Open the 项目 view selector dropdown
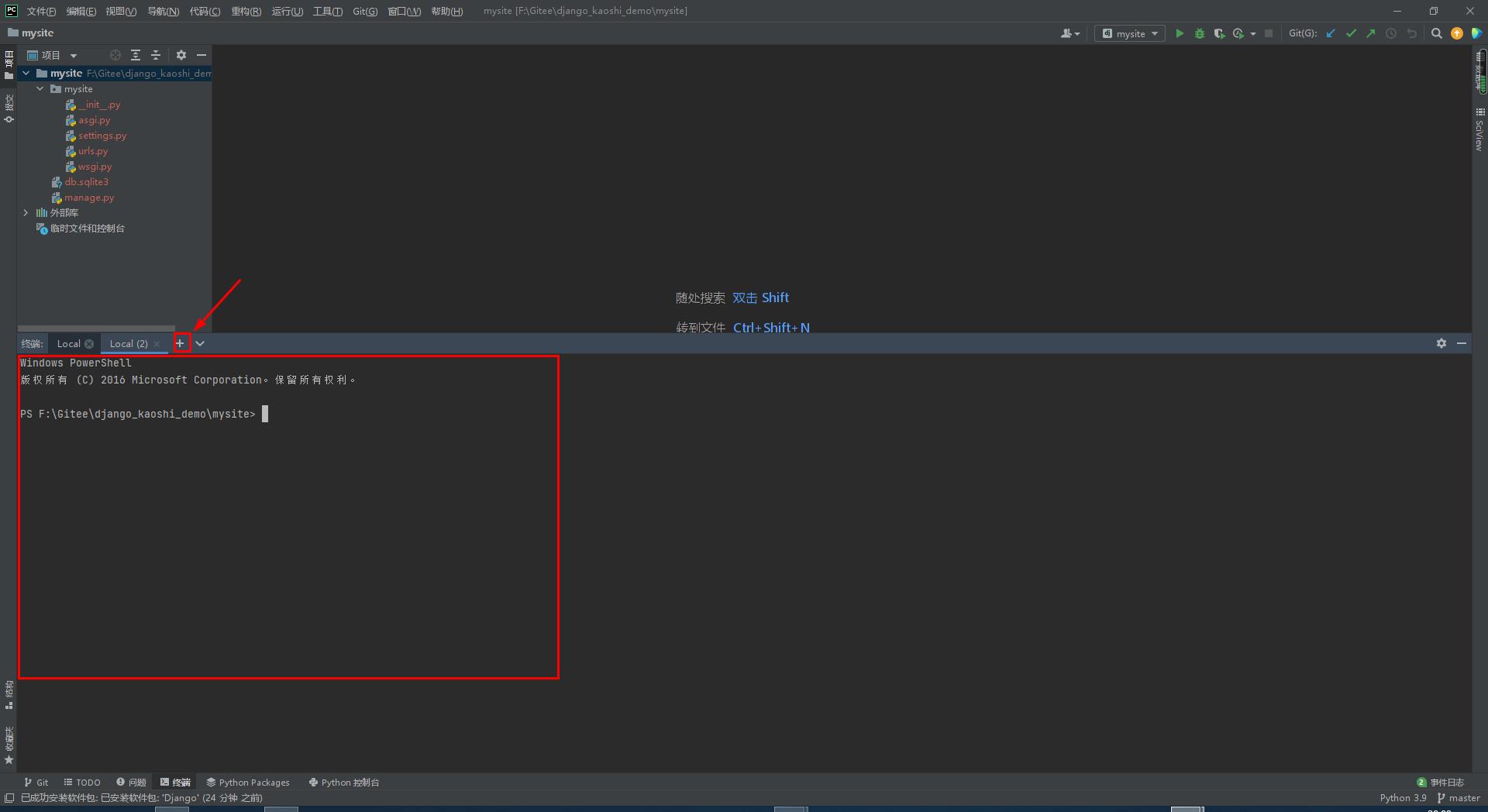1488x812 pixels. 52,55
